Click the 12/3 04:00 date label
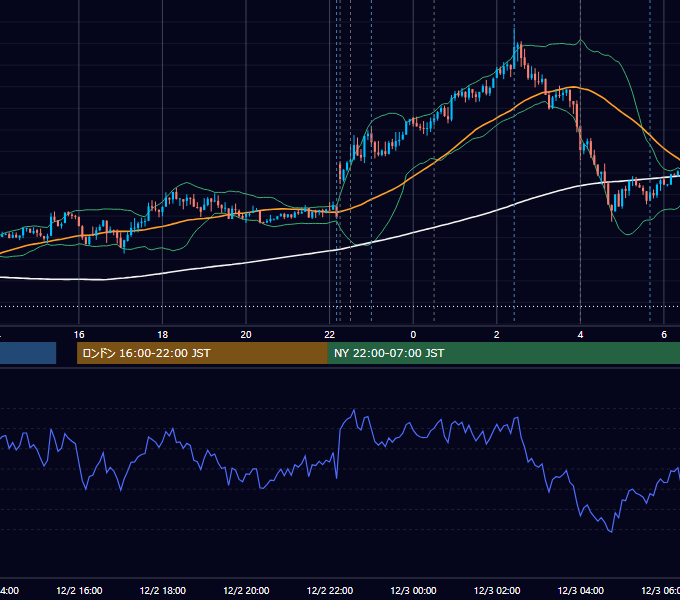The height and width of the screenshot is (600, 680). point(580,590)
